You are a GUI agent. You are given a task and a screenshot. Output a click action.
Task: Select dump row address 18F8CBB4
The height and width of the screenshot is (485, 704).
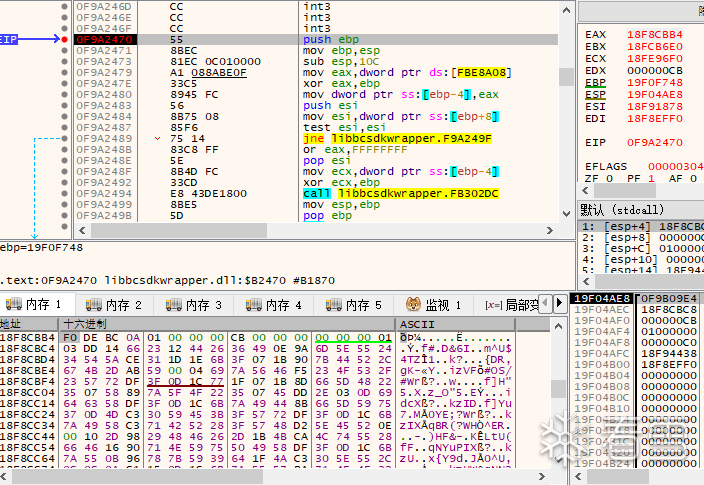28,337
